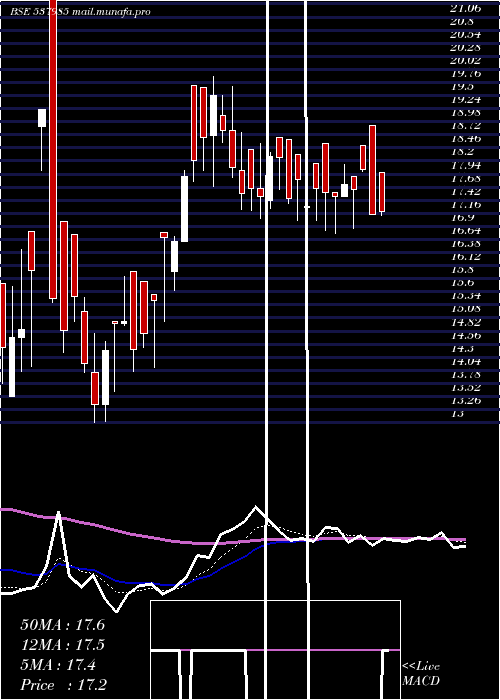Viewport: 500px width, 700px height.
Task: Select the 14.04 price axis label
Action: [x=465, y=361]
